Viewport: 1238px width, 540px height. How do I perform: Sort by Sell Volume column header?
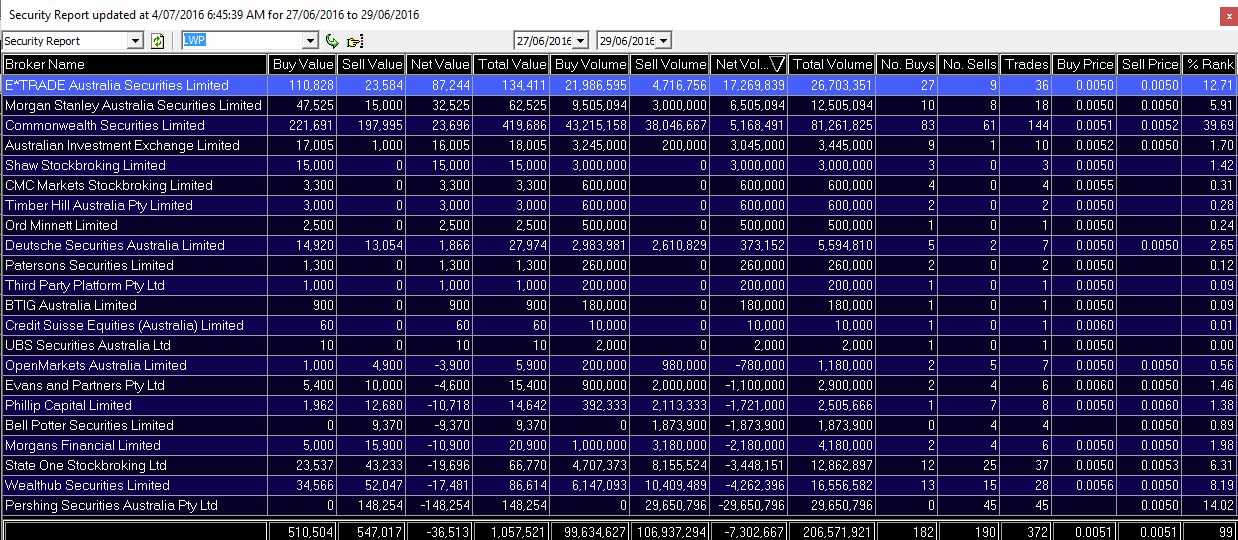coord(670,64)
